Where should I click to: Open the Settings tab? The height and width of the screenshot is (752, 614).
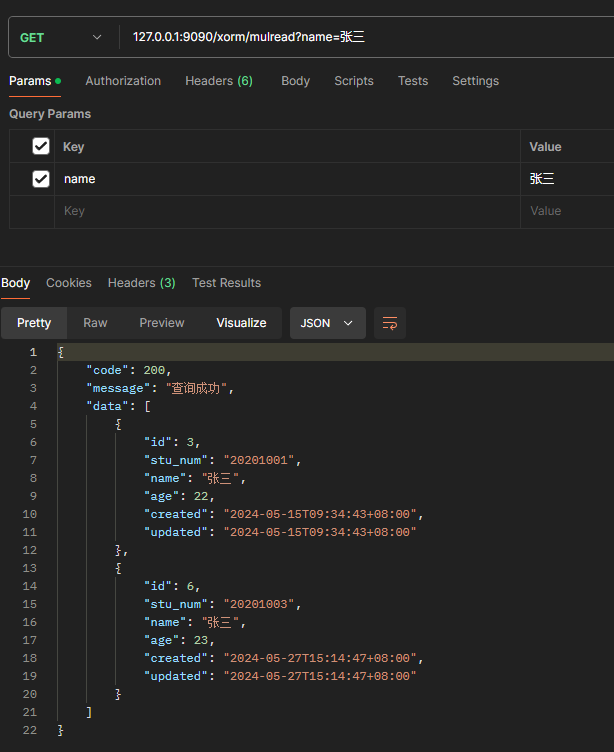point(475,81)
